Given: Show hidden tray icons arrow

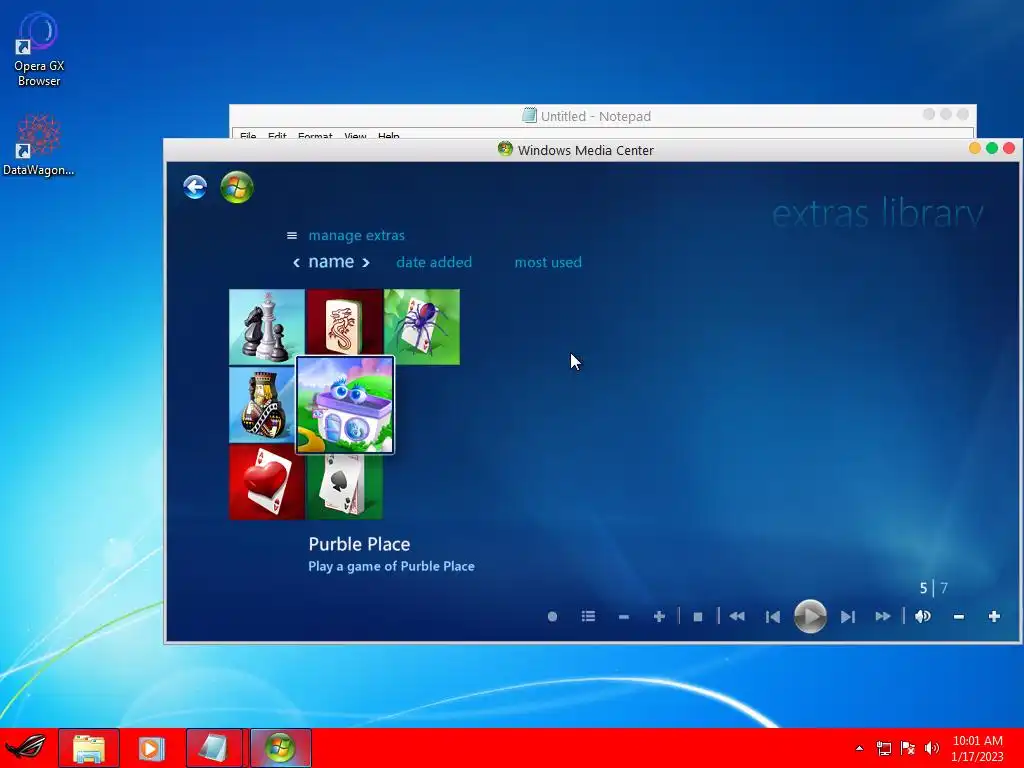Looking at the screenshot, I should [859, 748].
